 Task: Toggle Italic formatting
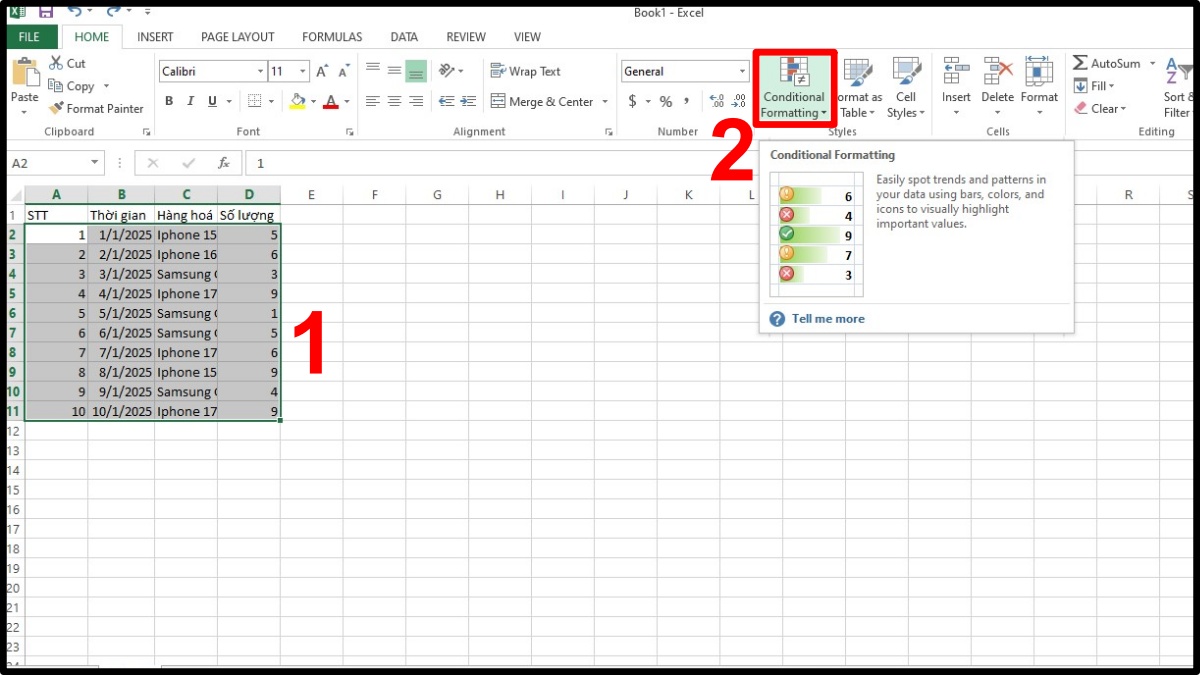click(190, 101)
